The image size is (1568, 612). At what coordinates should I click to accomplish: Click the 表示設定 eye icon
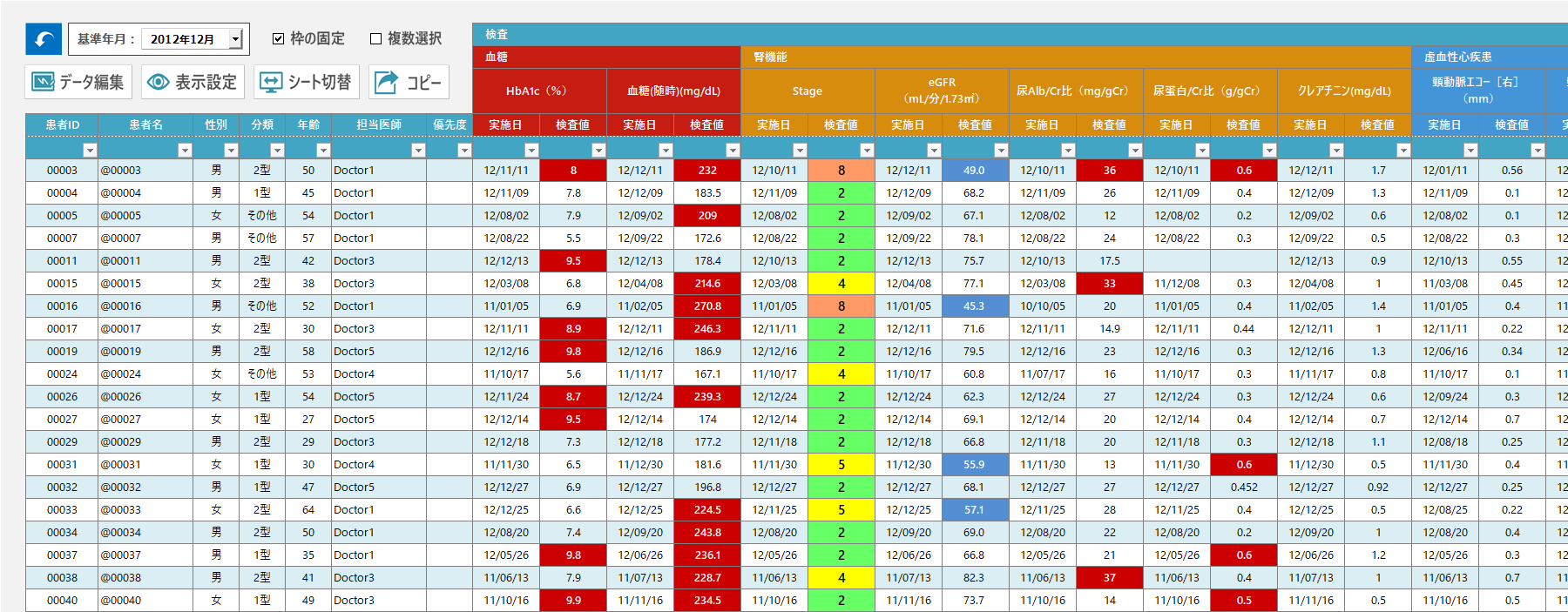tap(158, 82)
